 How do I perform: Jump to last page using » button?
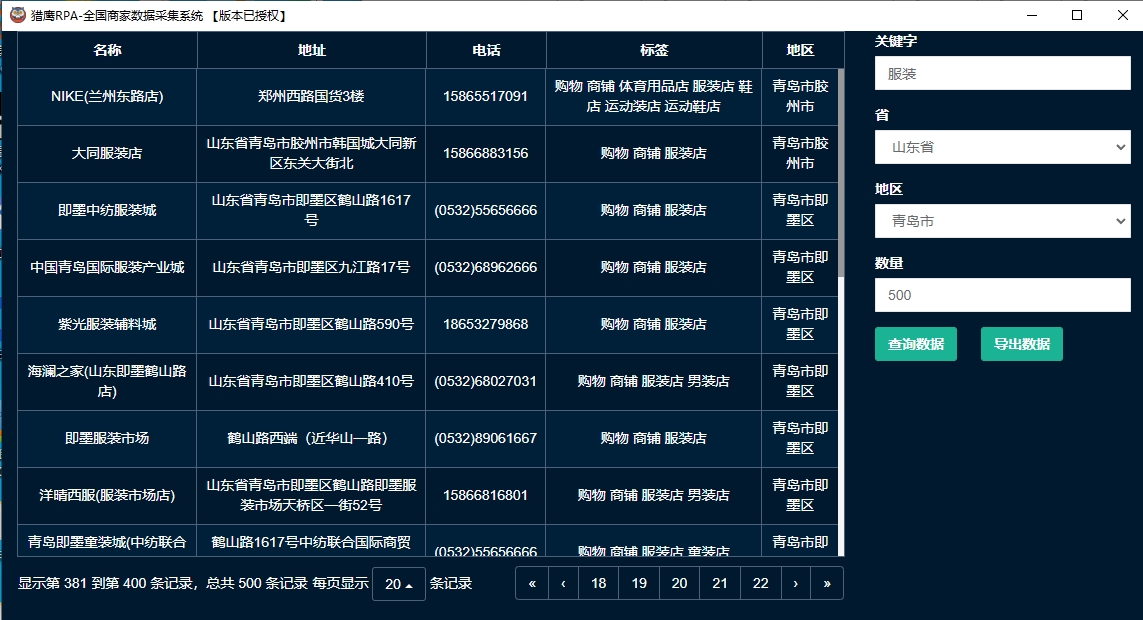(x=827, y=583)
